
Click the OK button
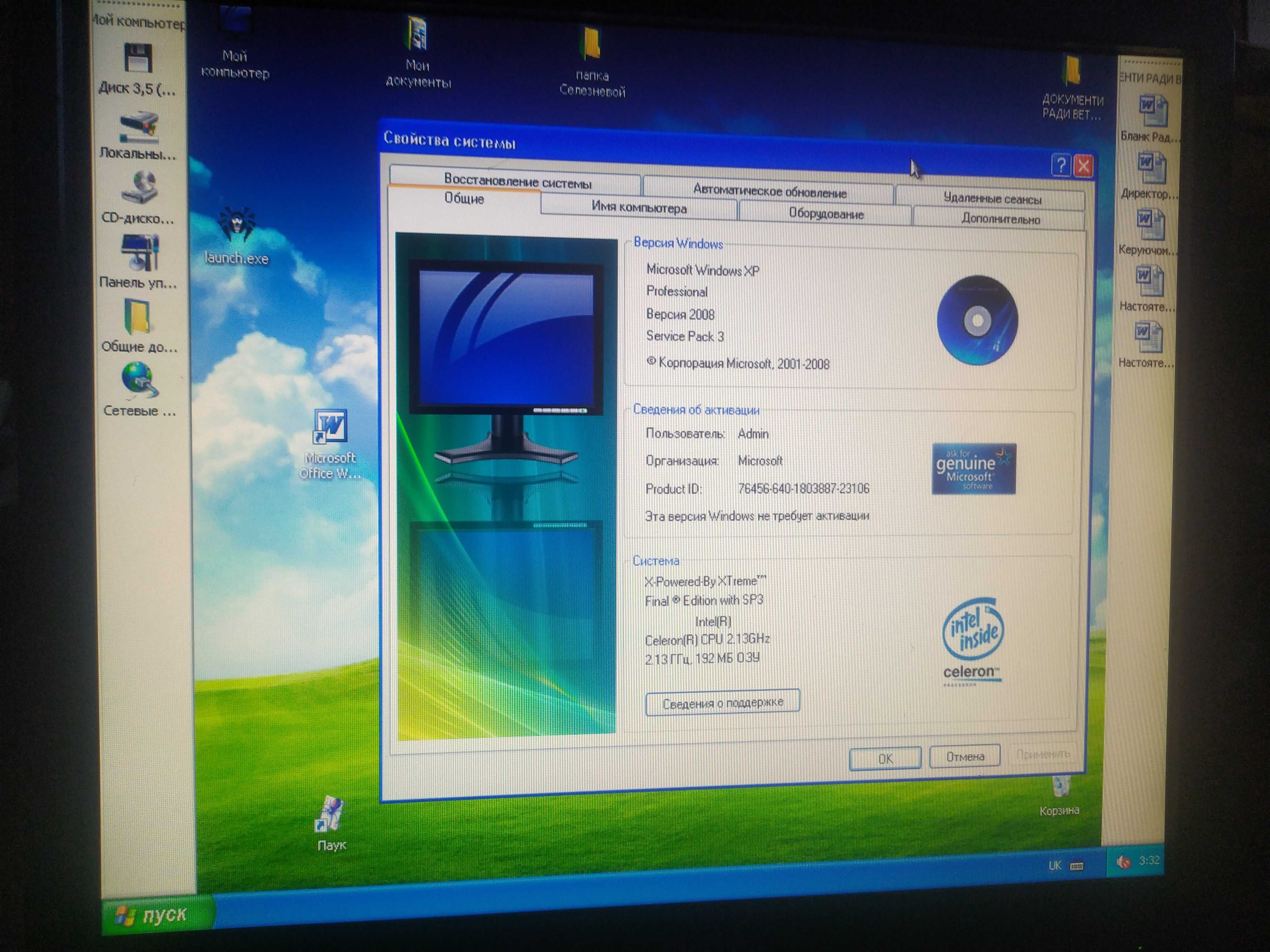(x=885, y=758)
